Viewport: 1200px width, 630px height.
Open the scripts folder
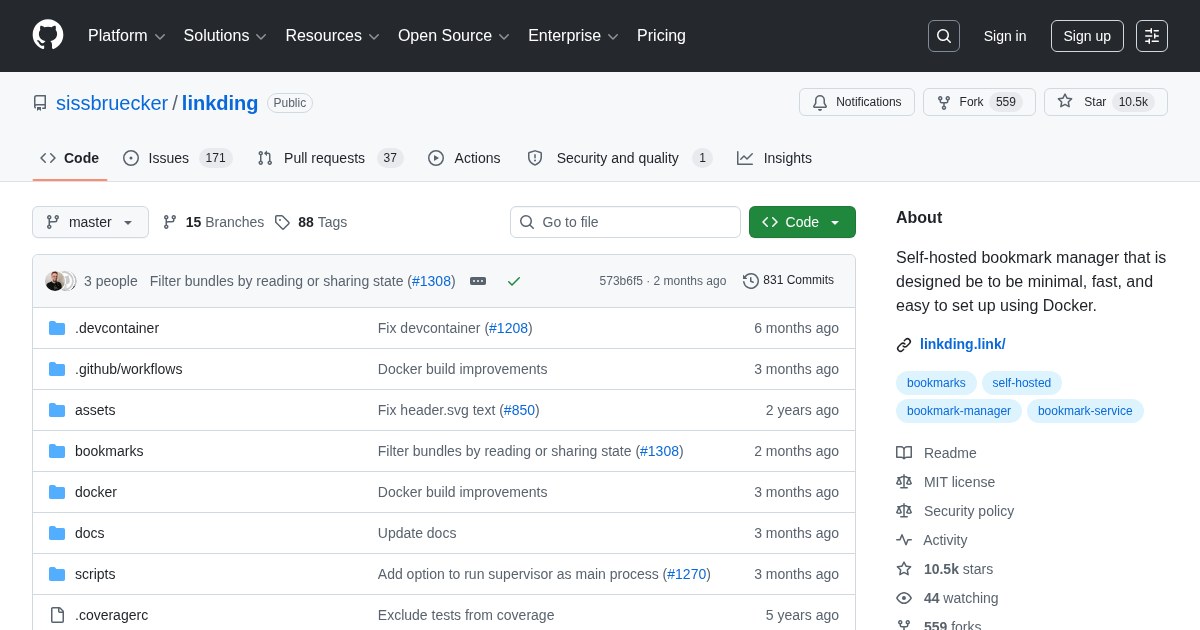(95, 574)
